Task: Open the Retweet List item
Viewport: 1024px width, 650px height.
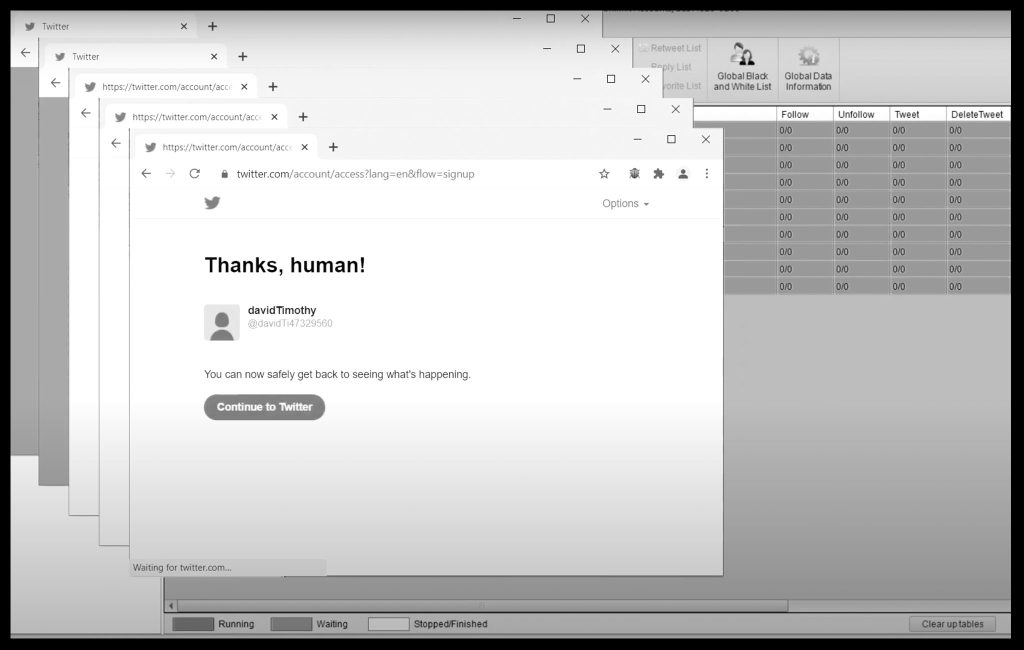Action: (670, 48)
